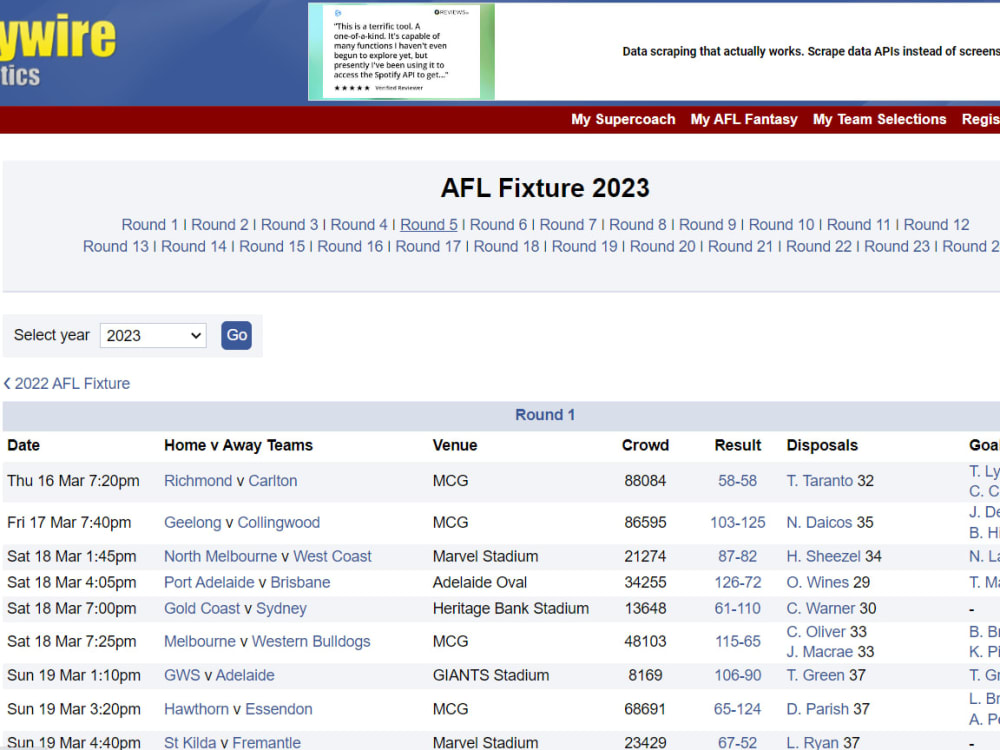
Task: Jump to Round 20 link
Action: point(663,246)
